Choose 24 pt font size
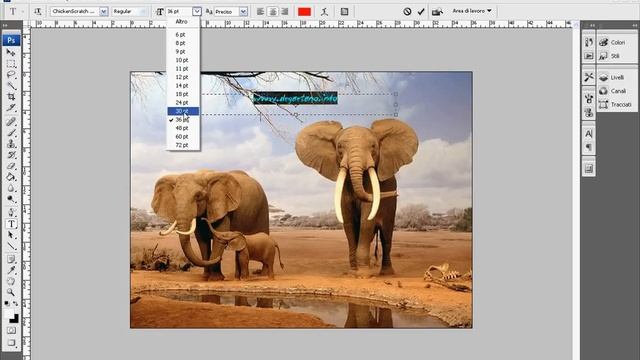This screenshot has width=640, height=360. point(183,102)
